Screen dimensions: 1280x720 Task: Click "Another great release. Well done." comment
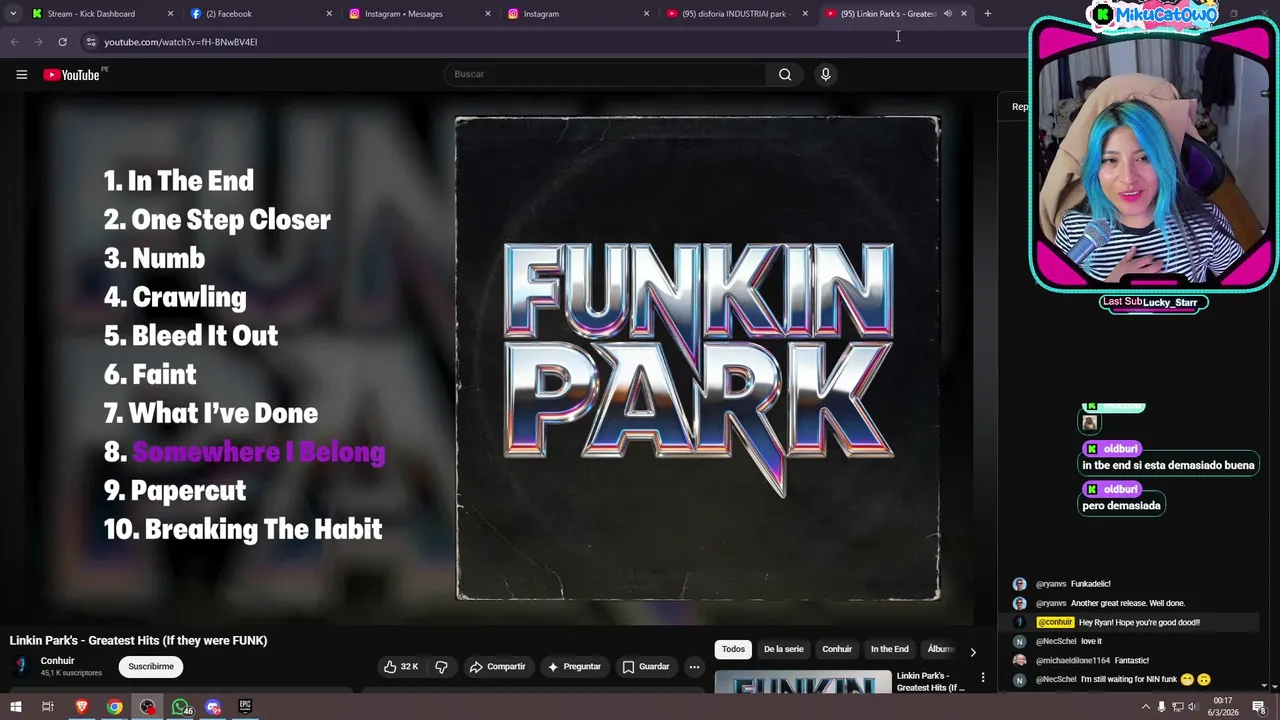coord(1128,603)
